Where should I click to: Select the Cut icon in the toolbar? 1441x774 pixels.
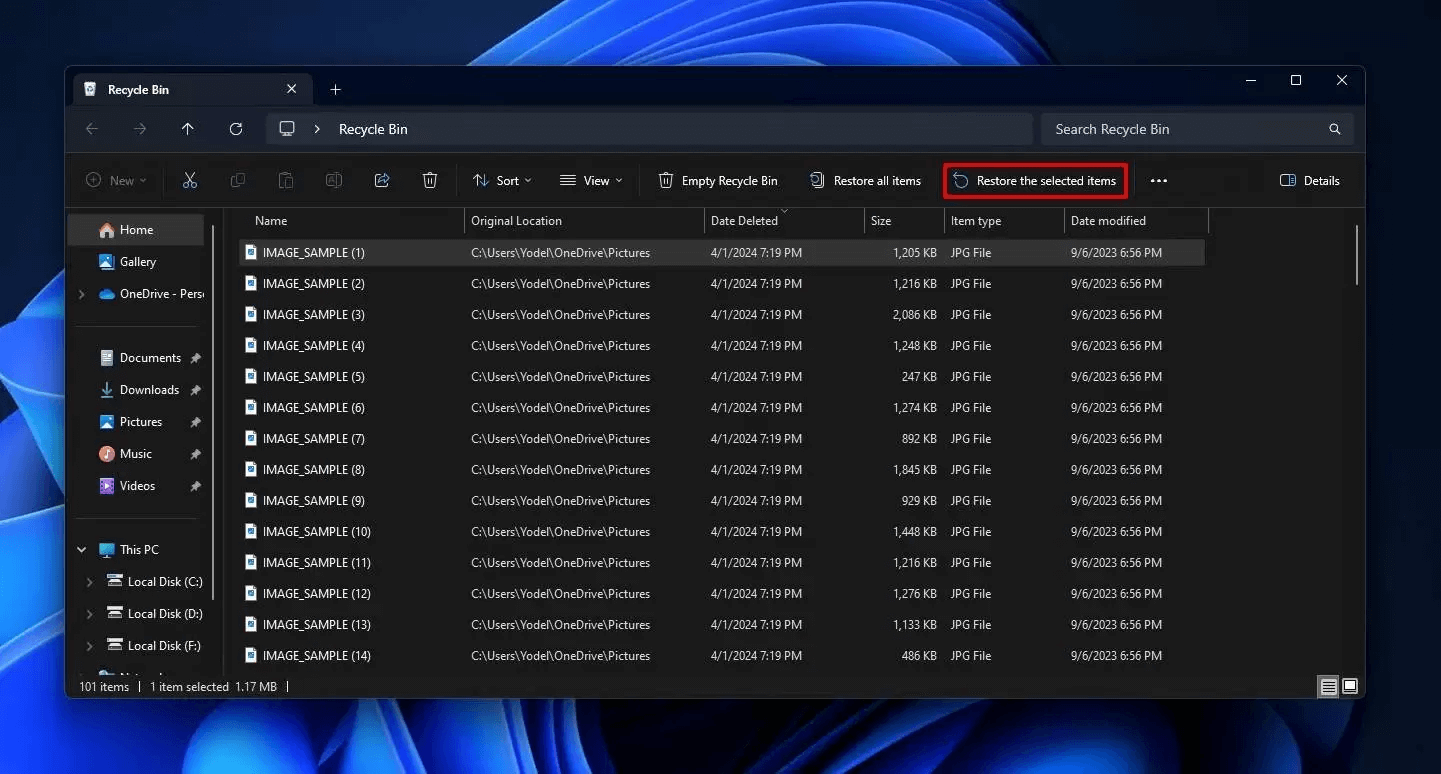(190, 180)
